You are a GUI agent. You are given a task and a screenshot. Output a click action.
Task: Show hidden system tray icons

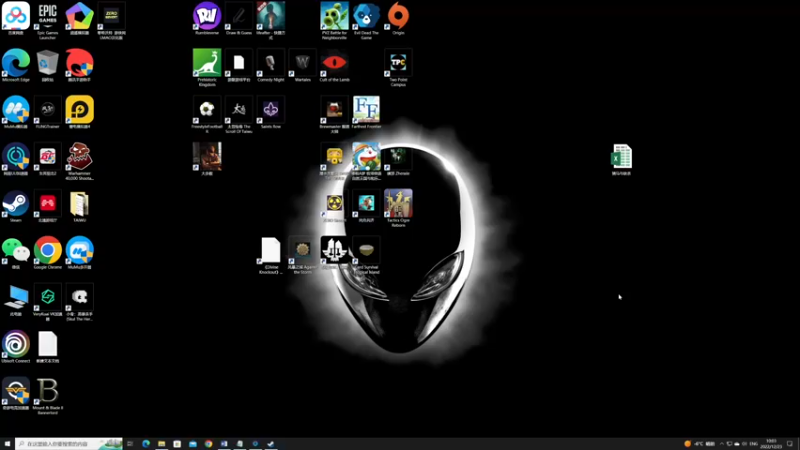pyautogui.click(x=721, y=444)
